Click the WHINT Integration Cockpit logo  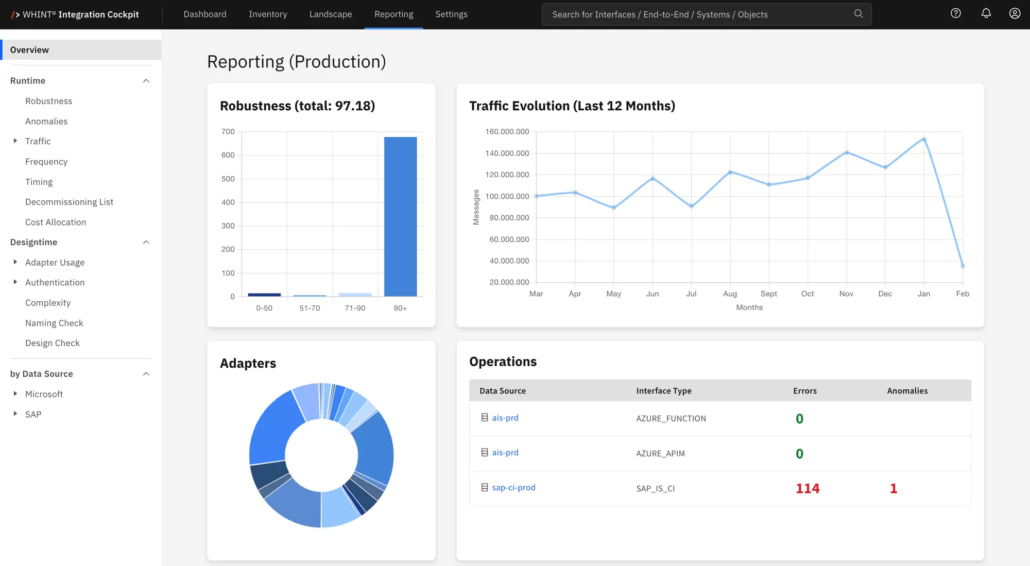(75, 14)
